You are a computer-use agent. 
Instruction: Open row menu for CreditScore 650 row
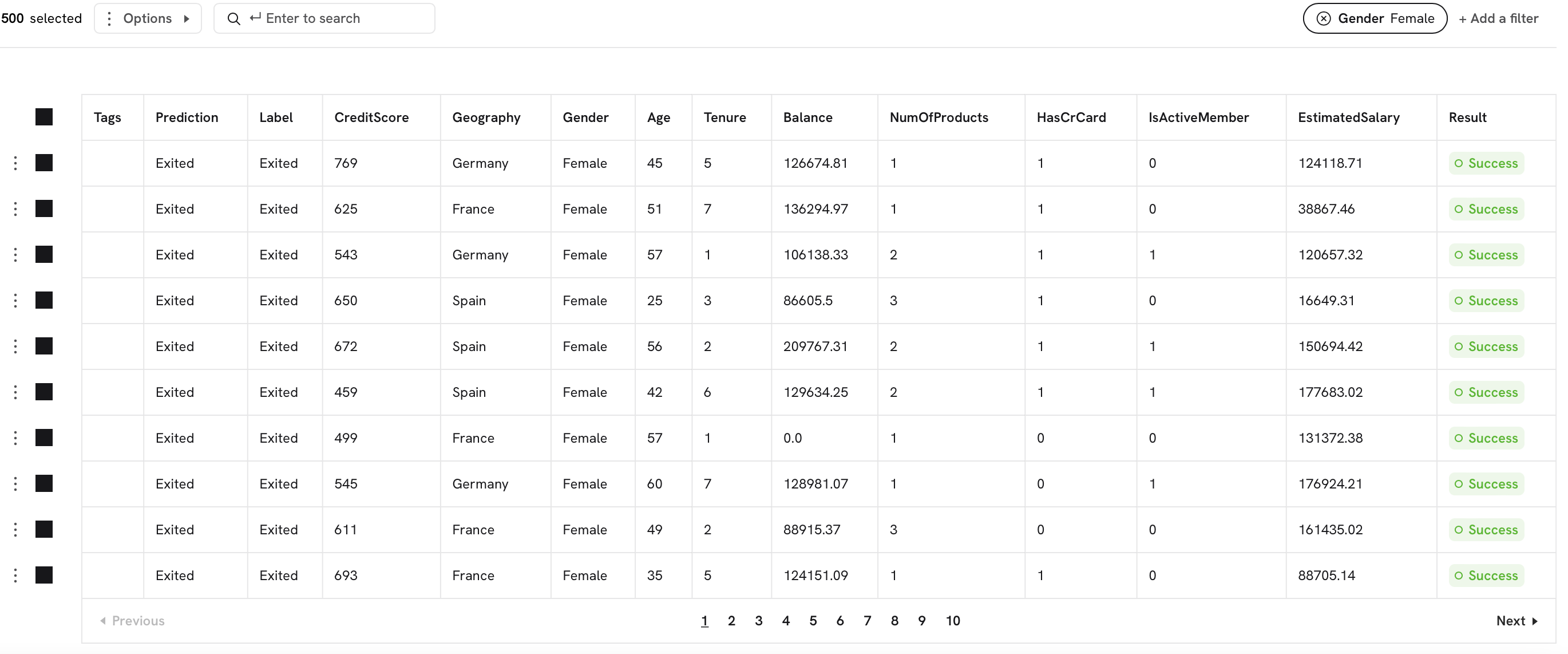tap(15, 300)
